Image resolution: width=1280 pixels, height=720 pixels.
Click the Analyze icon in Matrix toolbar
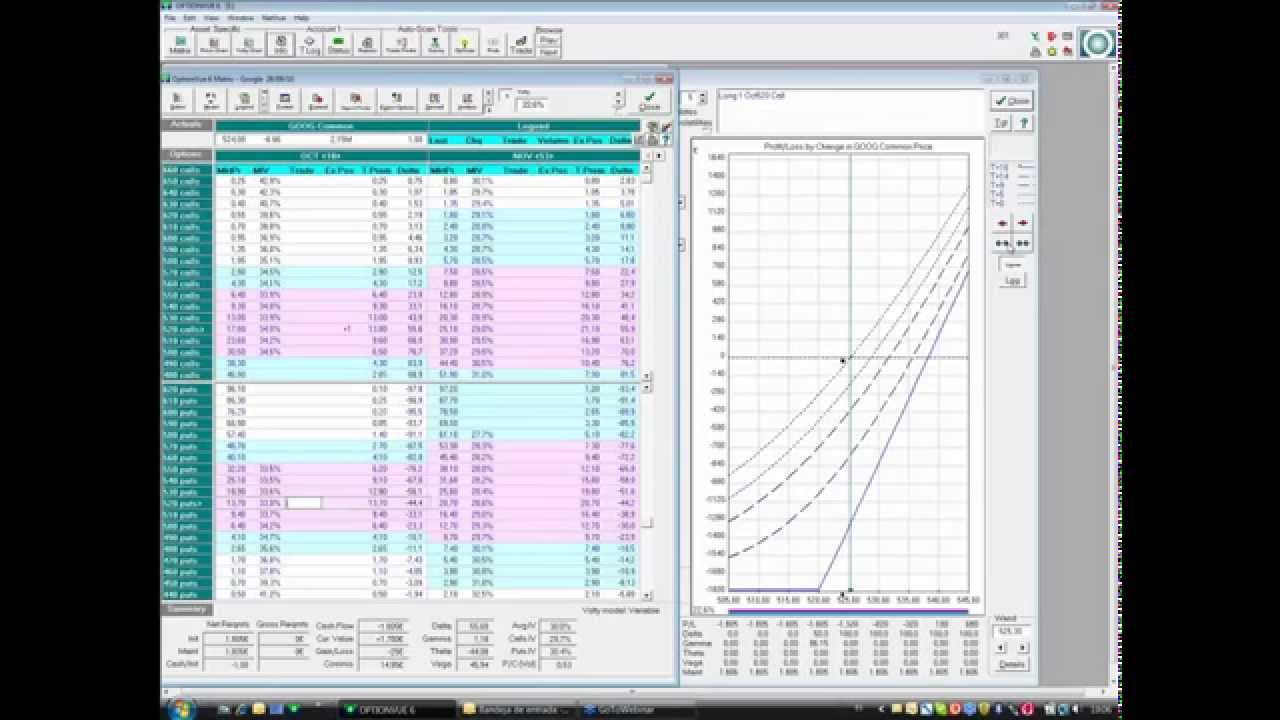[435, 101]
